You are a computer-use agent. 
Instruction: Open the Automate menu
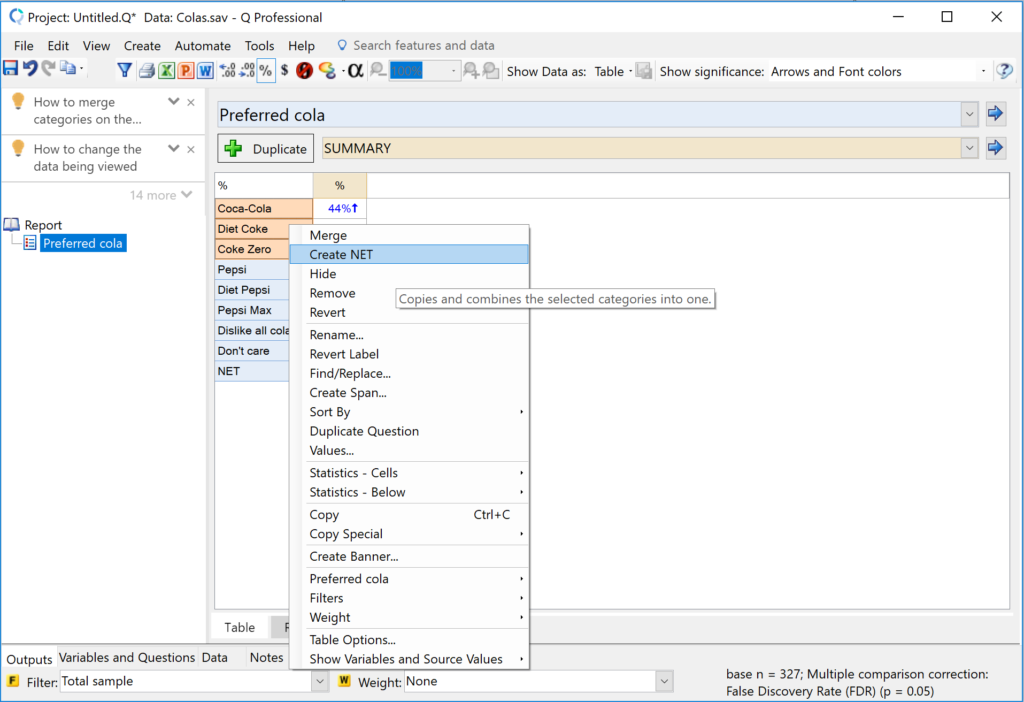(x=202, y=46)
